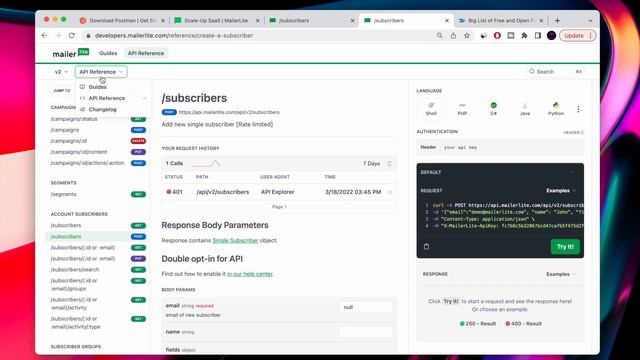Open /subscribers/search sidebar entry
The width and height of the screenshot is (640, 360).
(98, 269)
